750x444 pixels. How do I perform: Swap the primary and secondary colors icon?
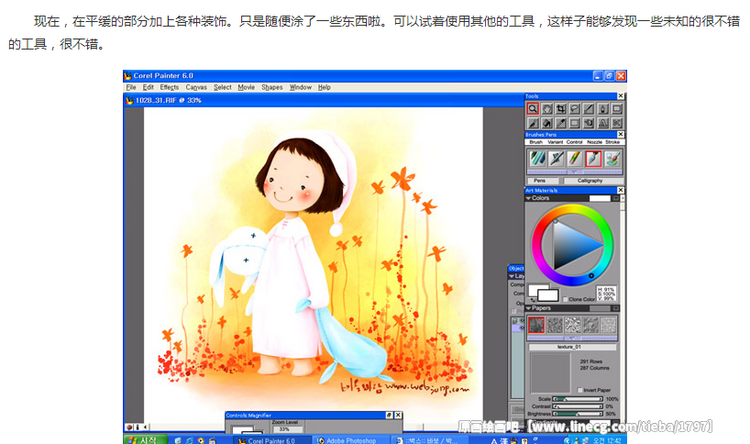pos(532,300)
